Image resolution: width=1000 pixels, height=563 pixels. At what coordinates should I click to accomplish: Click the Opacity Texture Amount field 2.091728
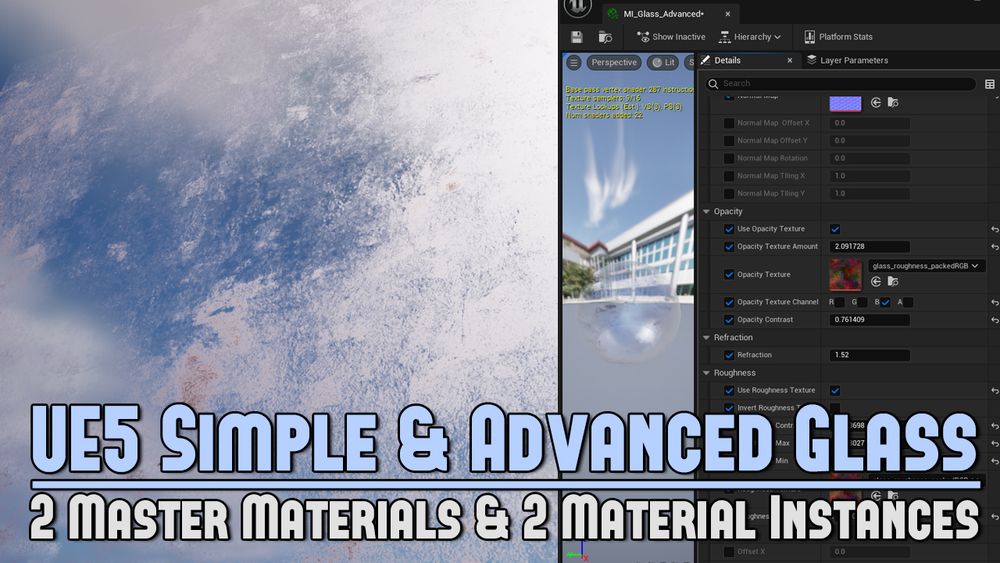click(x=869, y=247)
